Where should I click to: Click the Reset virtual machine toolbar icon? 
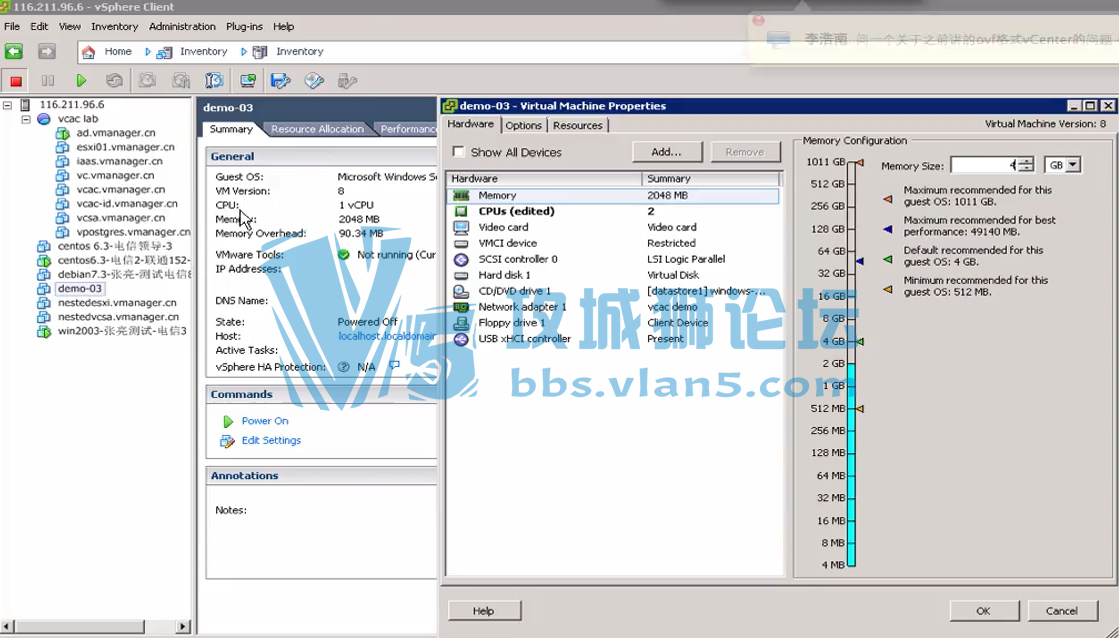click(x=114, y=81)
